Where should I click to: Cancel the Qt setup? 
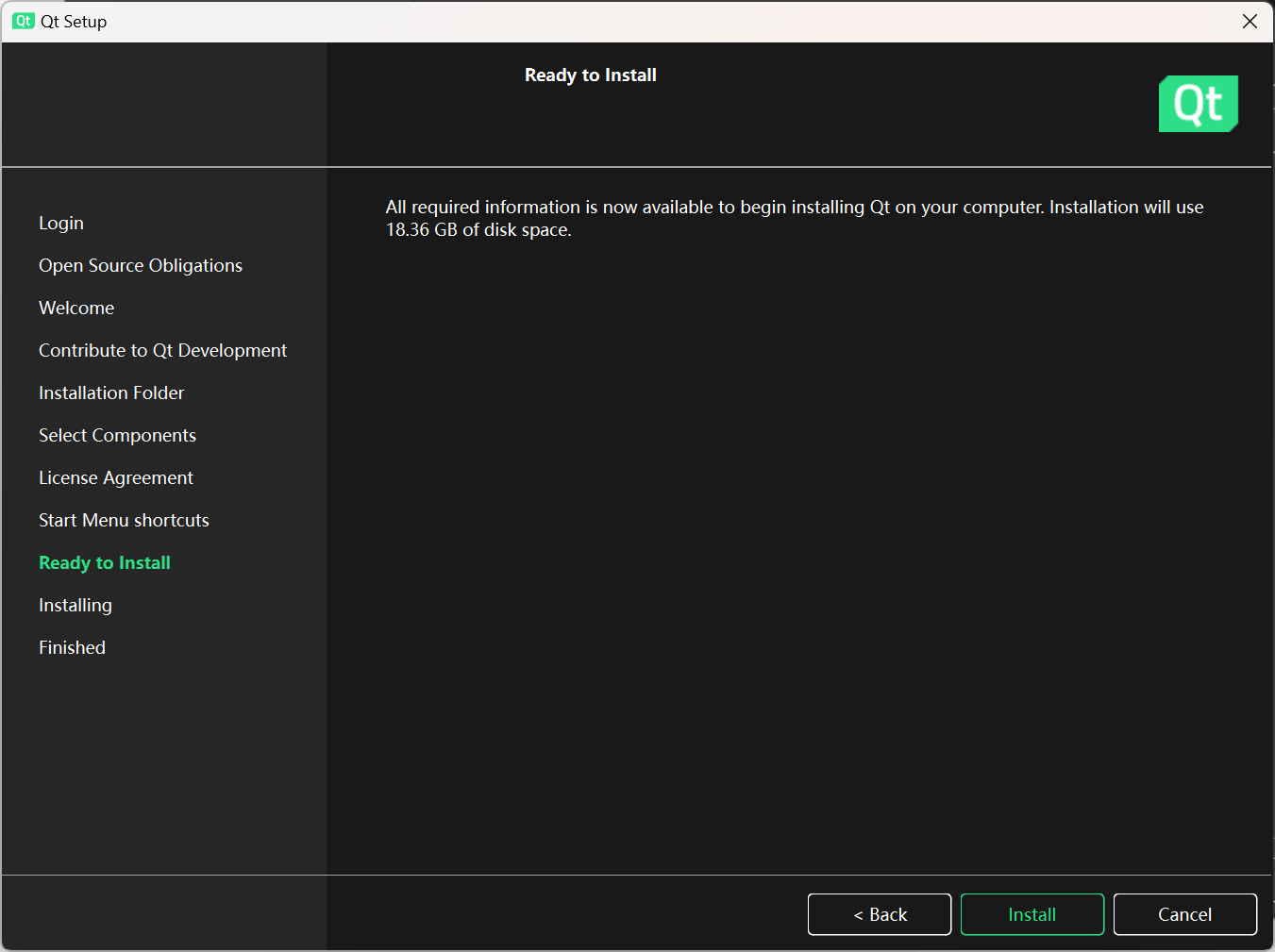1185,914
